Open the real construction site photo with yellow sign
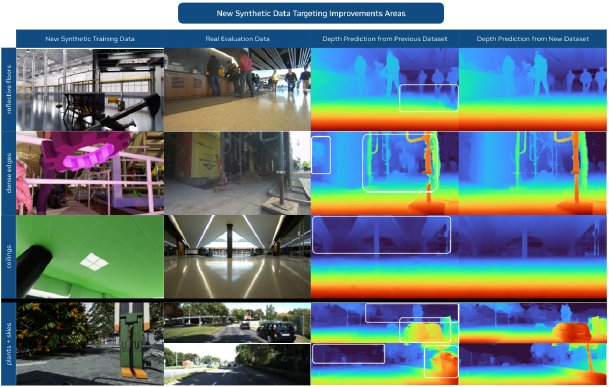 coord(237,173)
